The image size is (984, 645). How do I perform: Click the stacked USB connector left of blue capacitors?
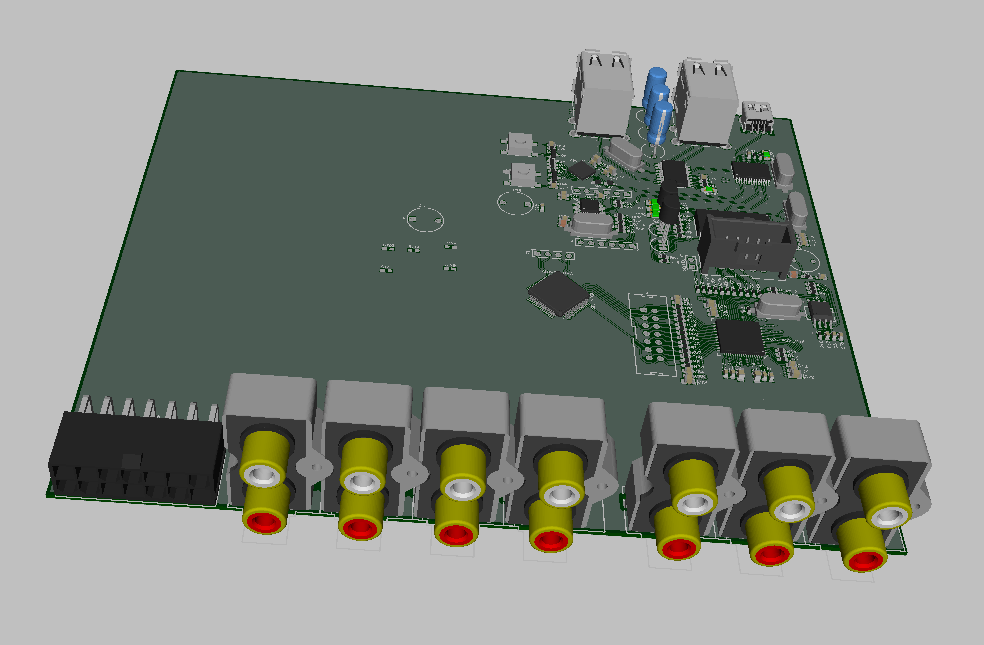pos(602,93)
